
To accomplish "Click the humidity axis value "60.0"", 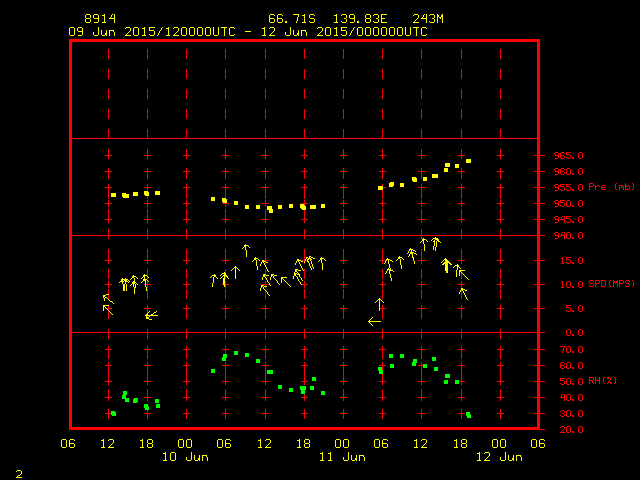I will [x=571, y=366].
